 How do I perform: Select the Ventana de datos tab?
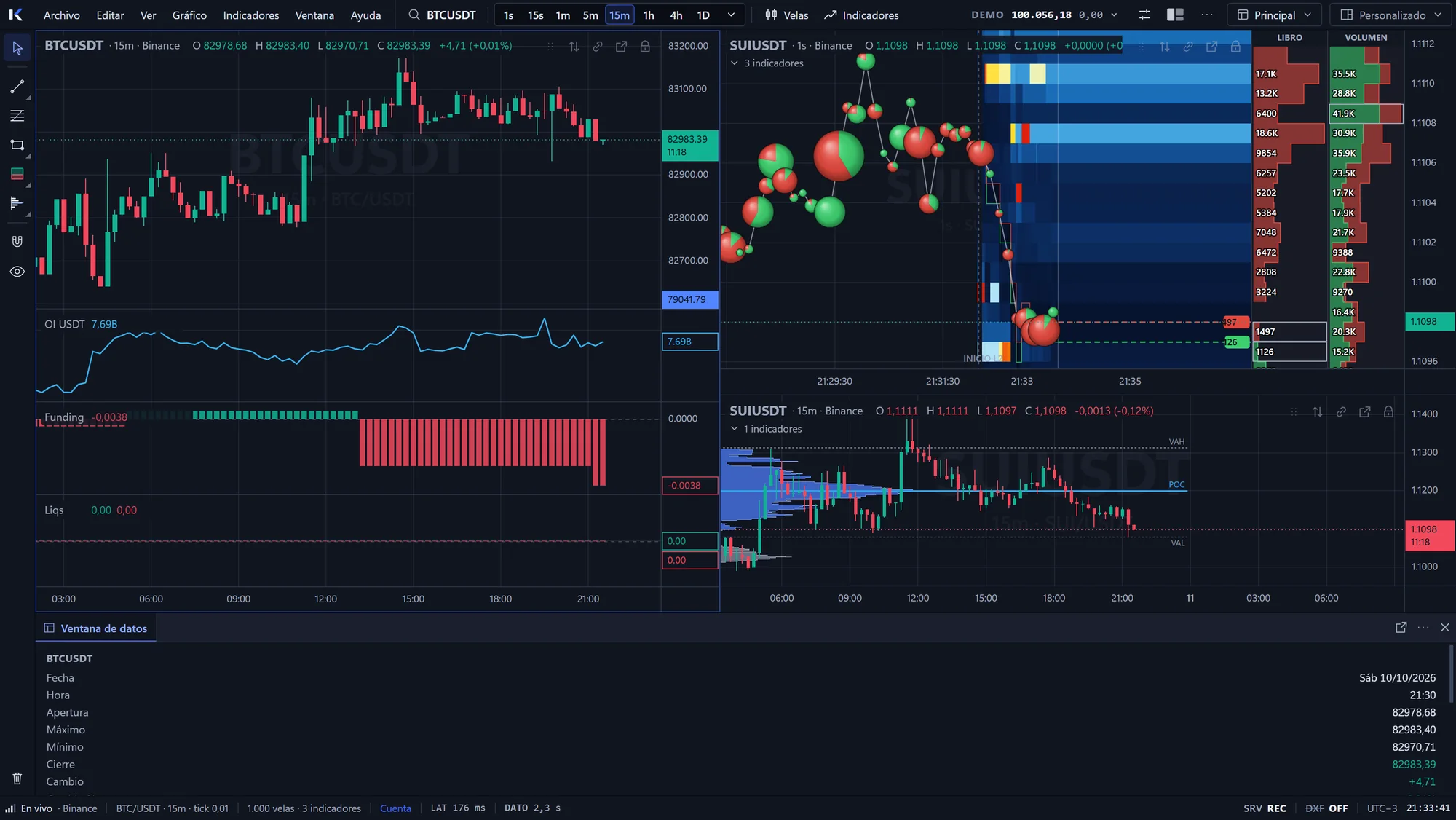point(96,628)
